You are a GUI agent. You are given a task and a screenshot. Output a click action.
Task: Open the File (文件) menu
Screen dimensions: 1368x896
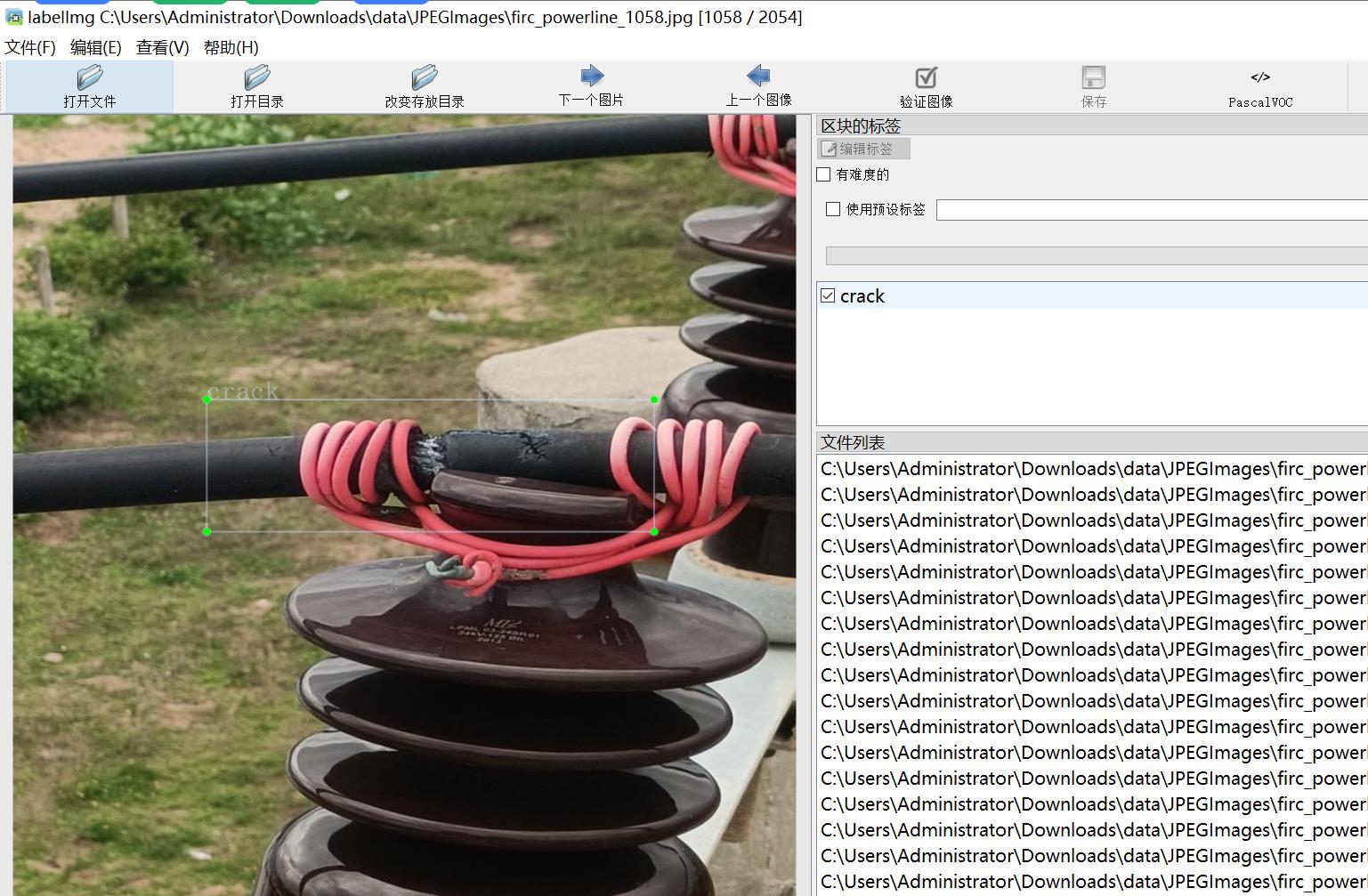[x=30, y=47]
